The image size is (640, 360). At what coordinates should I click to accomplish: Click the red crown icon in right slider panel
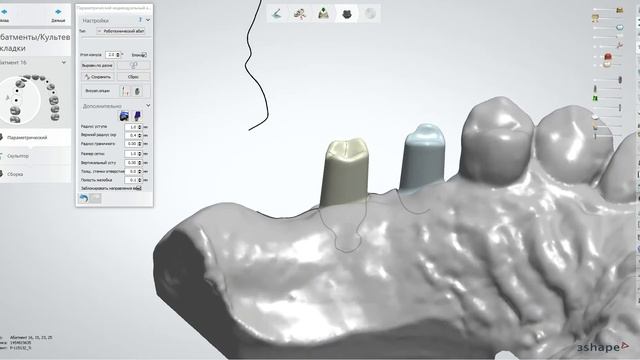click(x=608, y=57)
